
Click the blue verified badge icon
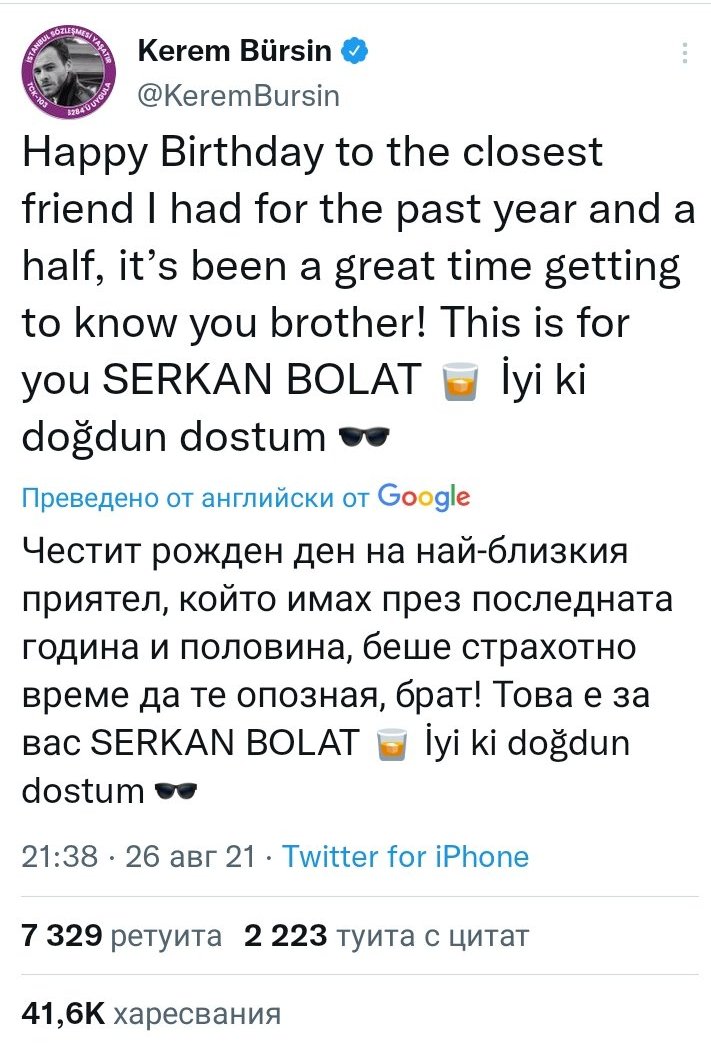coord(355,51)
